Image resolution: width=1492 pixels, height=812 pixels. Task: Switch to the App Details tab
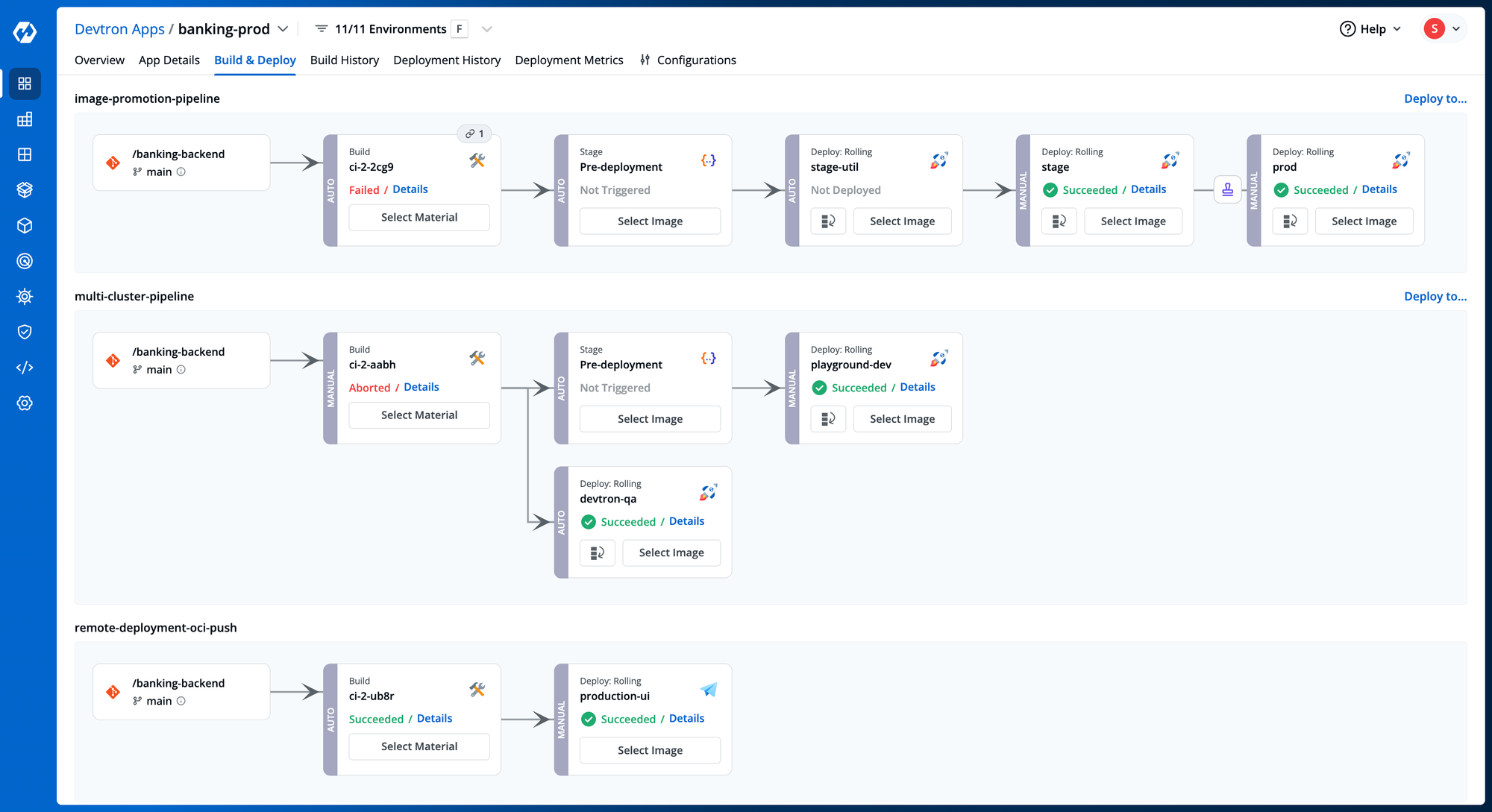pyautogui.click(x=169, y=60)
